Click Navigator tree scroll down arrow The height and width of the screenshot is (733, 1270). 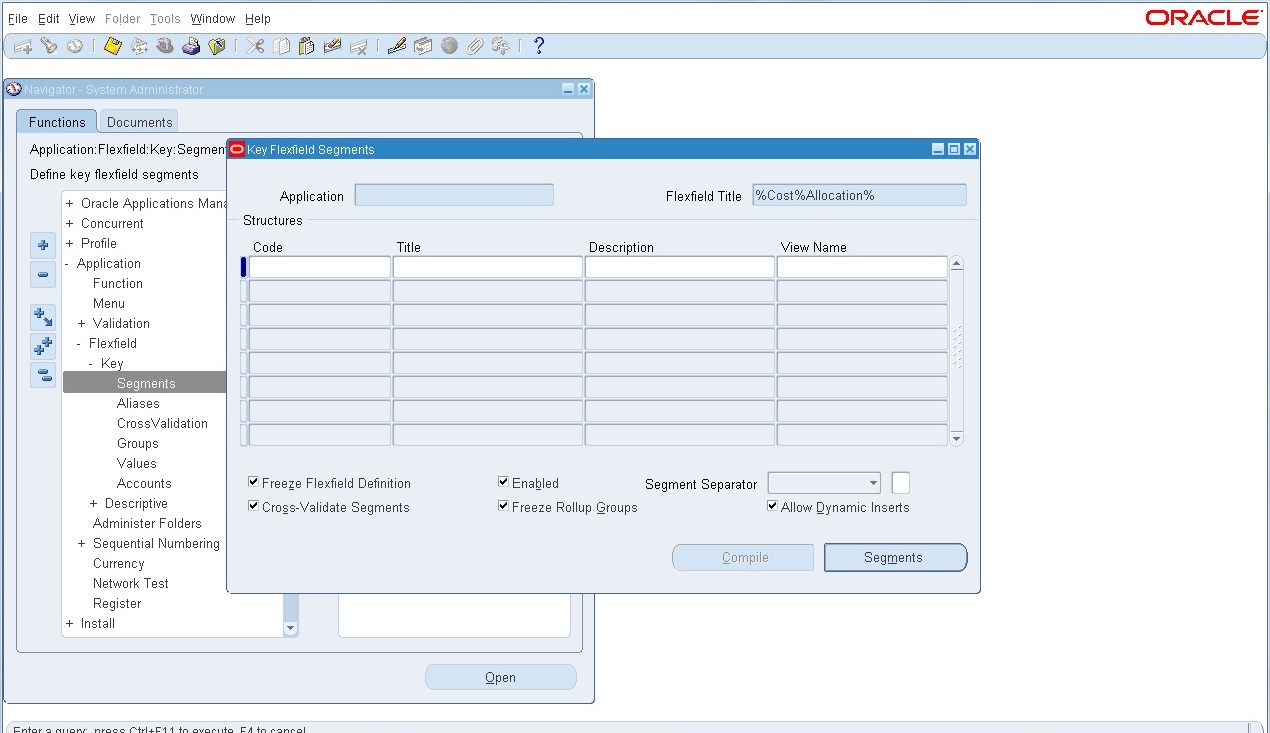click(x=291, y=629)
